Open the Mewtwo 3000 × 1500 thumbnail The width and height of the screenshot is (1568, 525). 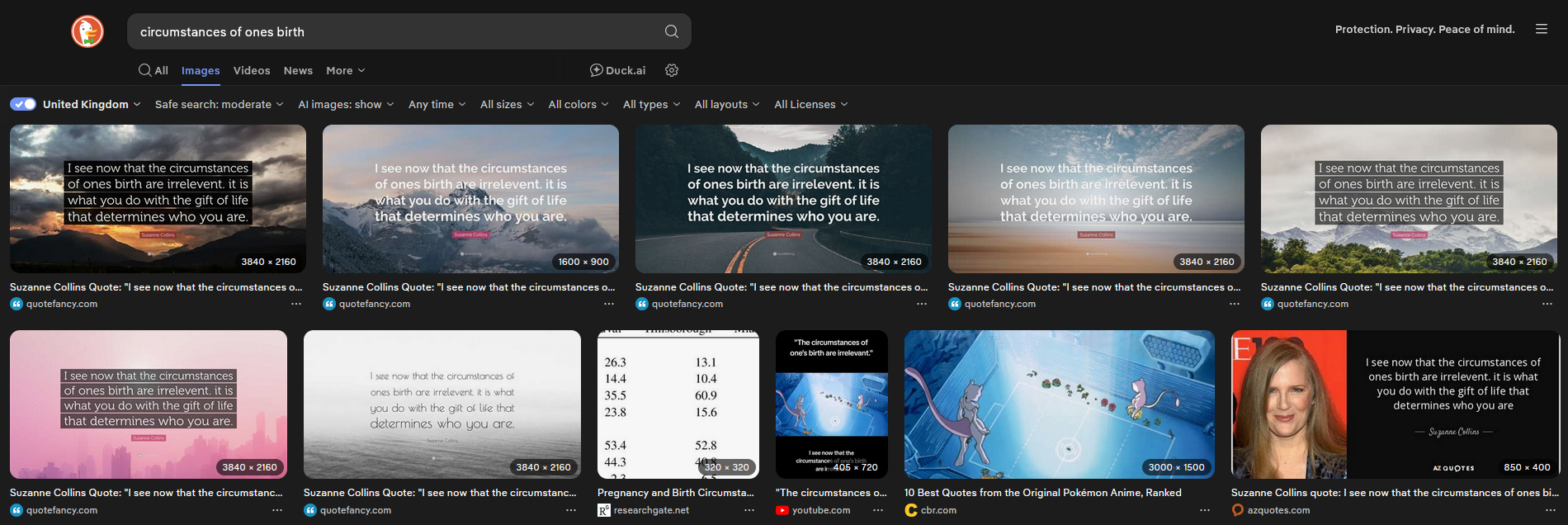pyautogui.click(x=1059, y=404)
